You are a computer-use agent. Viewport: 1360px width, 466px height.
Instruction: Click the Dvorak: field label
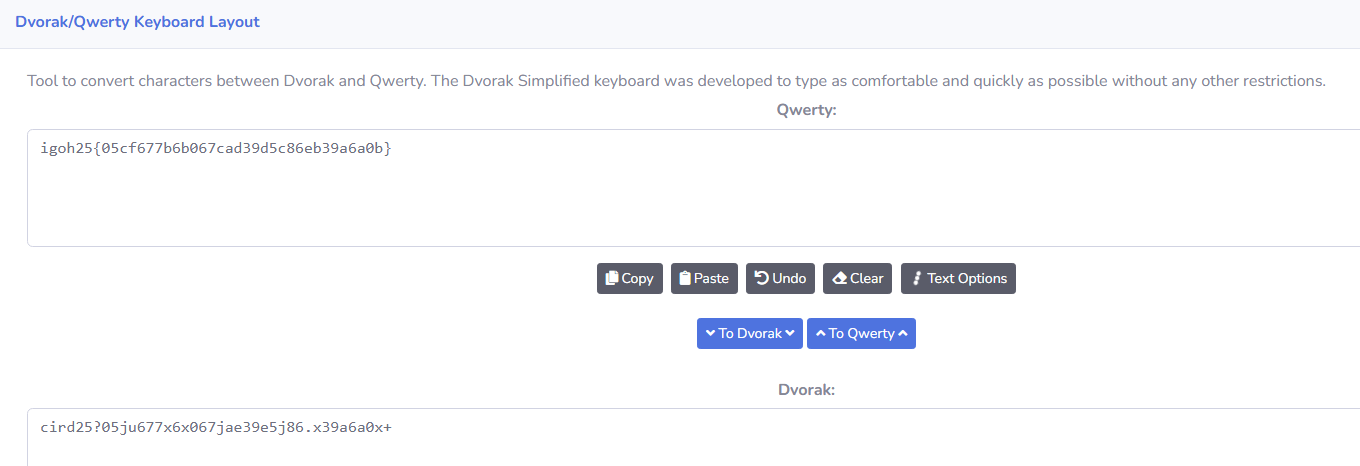(x=806, y=390)
